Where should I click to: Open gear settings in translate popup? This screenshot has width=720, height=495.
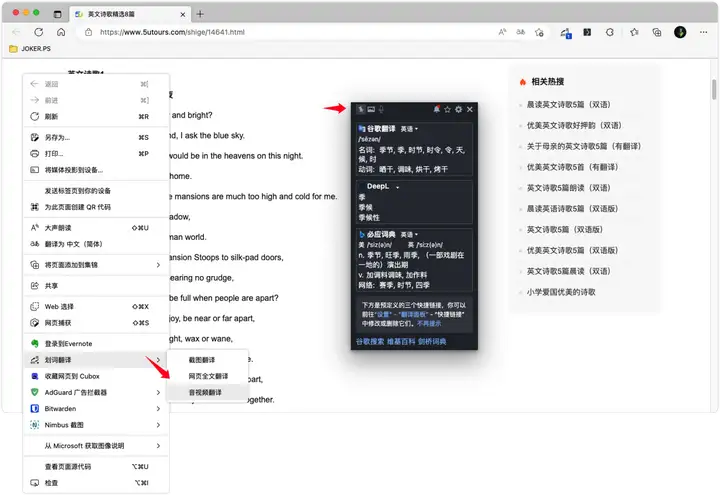point(458,109)
